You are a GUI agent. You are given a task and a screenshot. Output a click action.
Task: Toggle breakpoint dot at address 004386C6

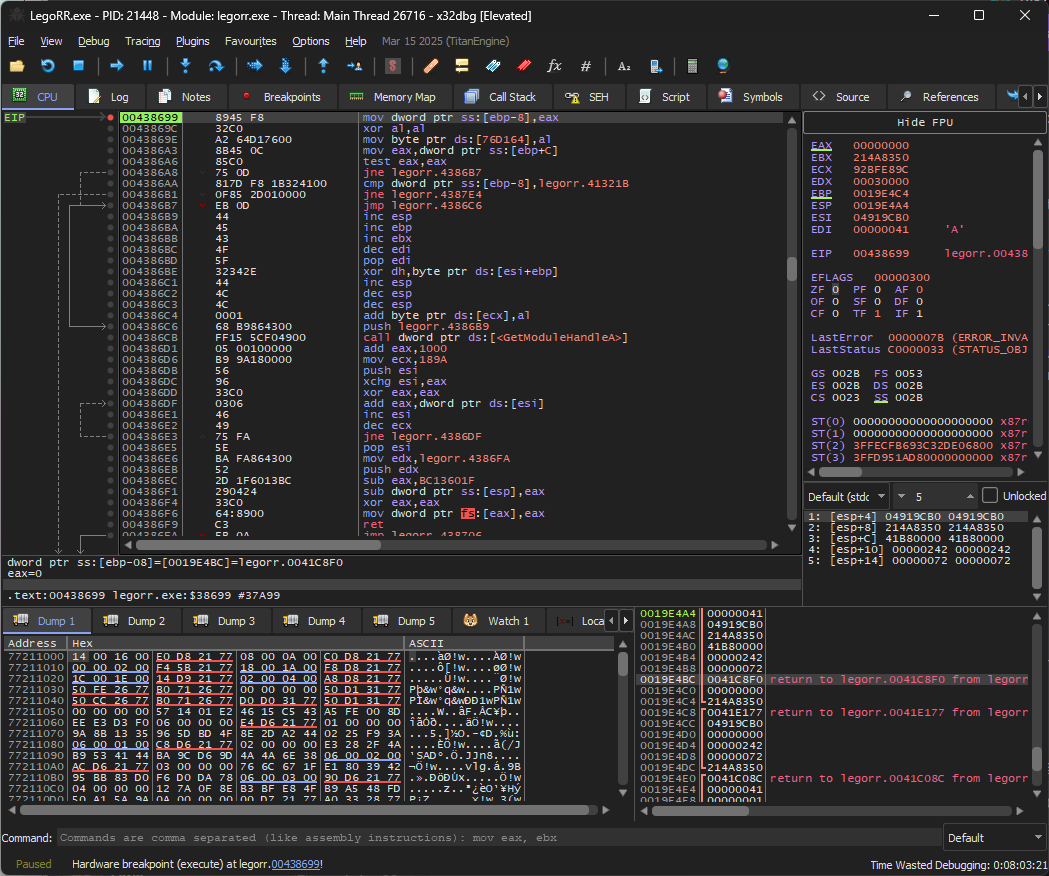click(x=110, y=327)
